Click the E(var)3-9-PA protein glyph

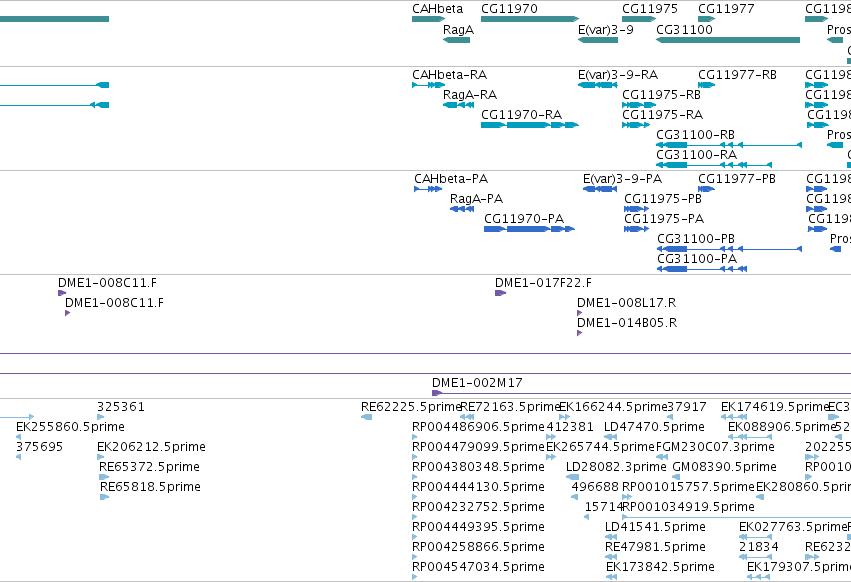[600, 189]
